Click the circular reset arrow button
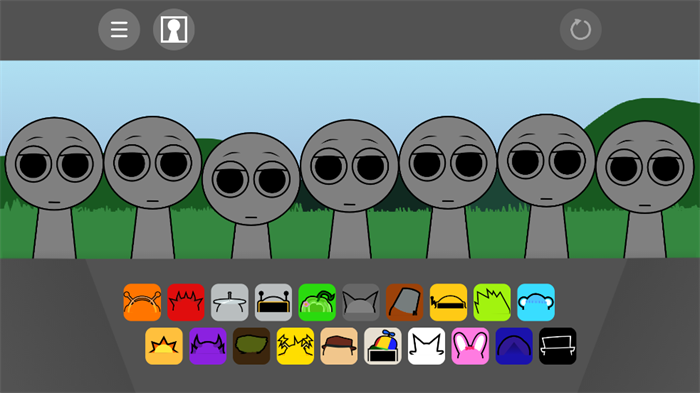 [580, 29]
